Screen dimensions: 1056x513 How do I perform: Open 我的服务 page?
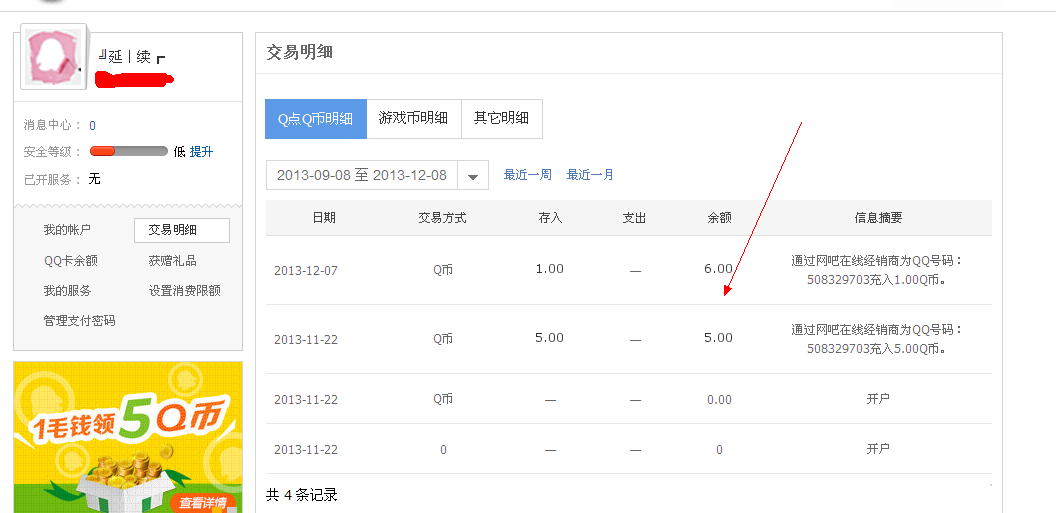coord(67,291)
